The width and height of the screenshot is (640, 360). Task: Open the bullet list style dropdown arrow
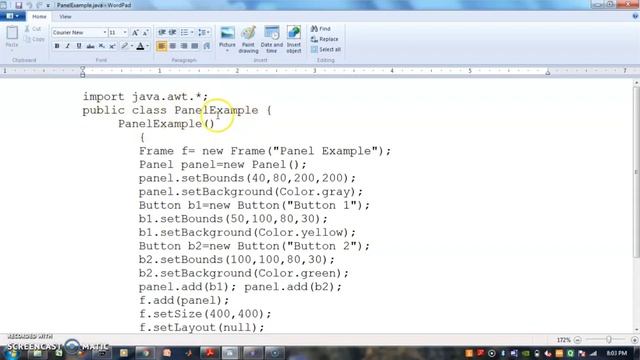point(192,32)
